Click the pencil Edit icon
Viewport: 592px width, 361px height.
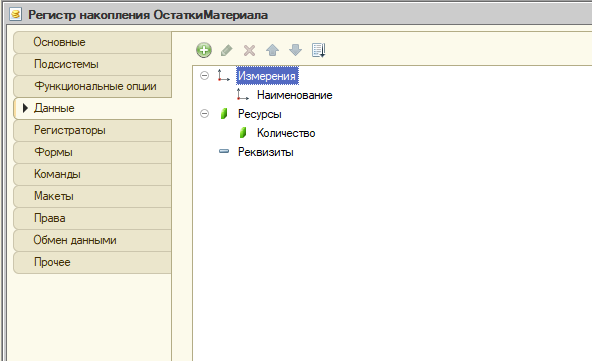pos(227,50)
